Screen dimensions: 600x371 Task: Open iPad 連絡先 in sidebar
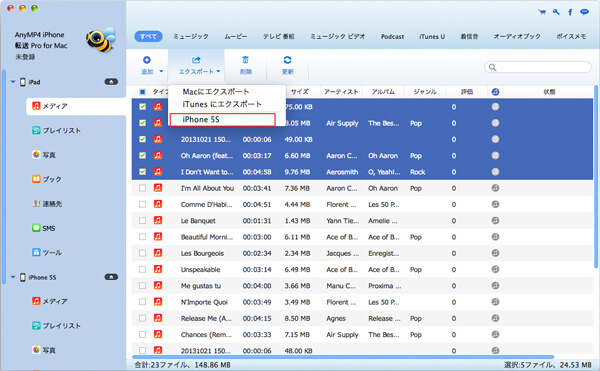coord(47,204)
